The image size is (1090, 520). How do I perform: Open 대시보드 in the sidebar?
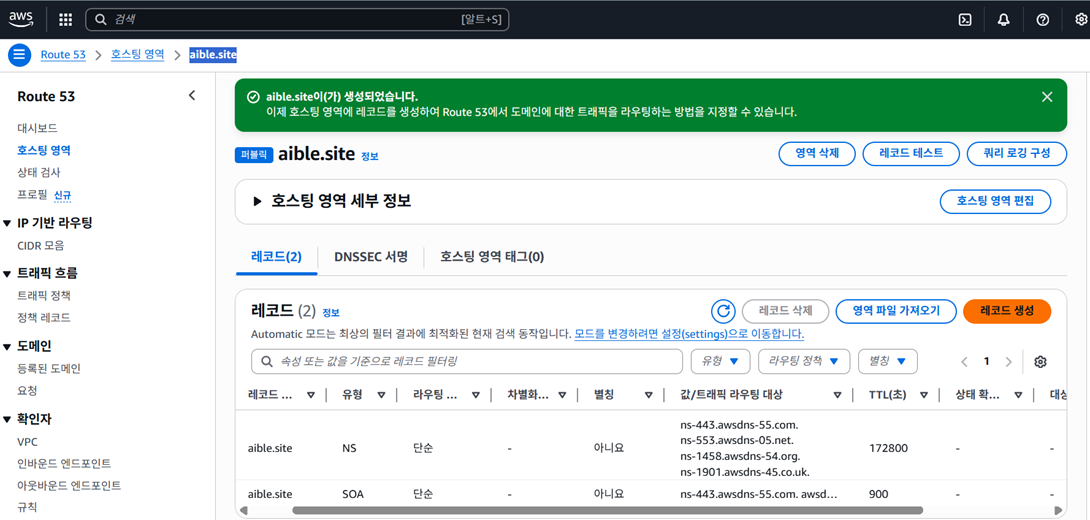pos(38,128)
